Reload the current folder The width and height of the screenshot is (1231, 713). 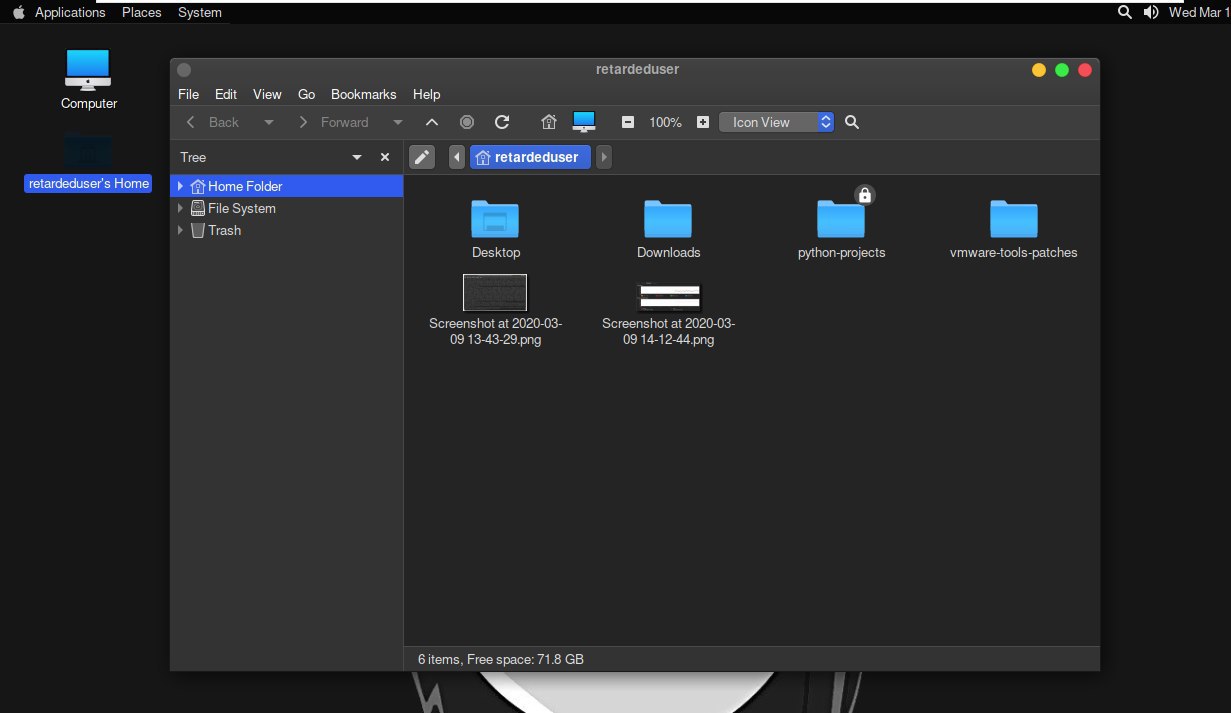pyautogui.click(x=503, y=122)
